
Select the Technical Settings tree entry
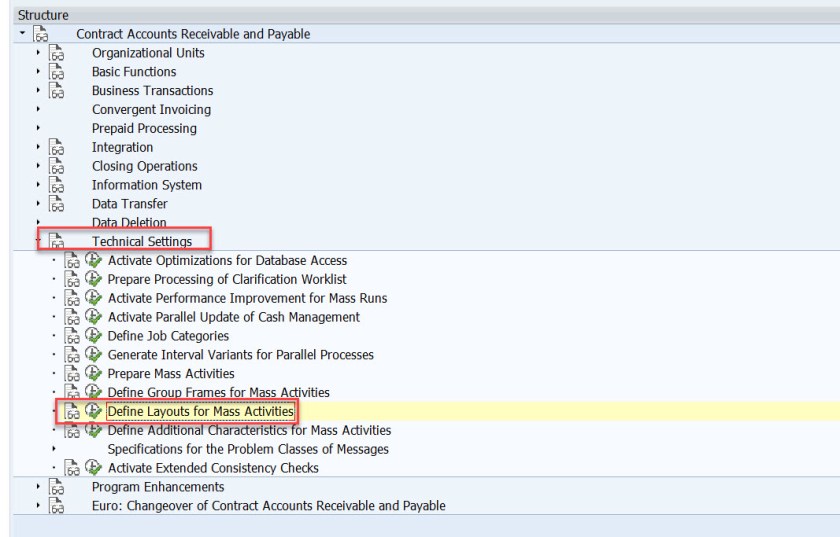coord(142,242)
